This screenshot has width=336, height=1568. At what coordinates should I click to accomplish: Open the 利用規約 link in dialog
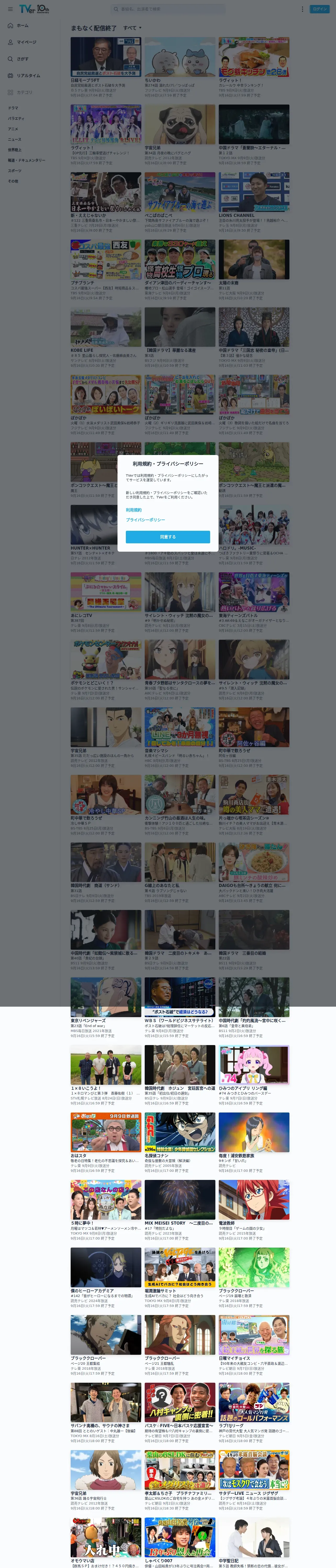pyautogui.click(x=133, y=510)
